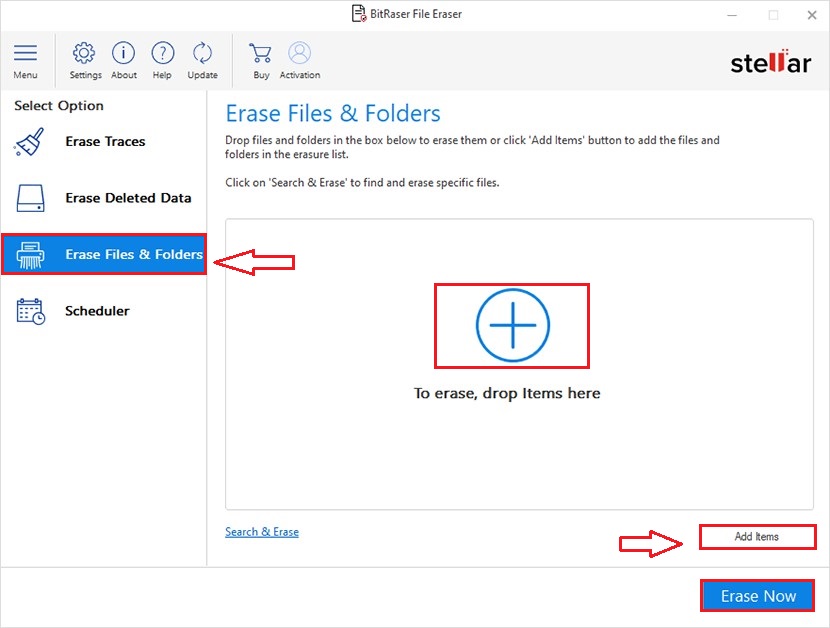The width and height of the screenshot is (830, 628).
Task: Click the BitRaser title bar app icon
Action: click(x=359, y=14)
